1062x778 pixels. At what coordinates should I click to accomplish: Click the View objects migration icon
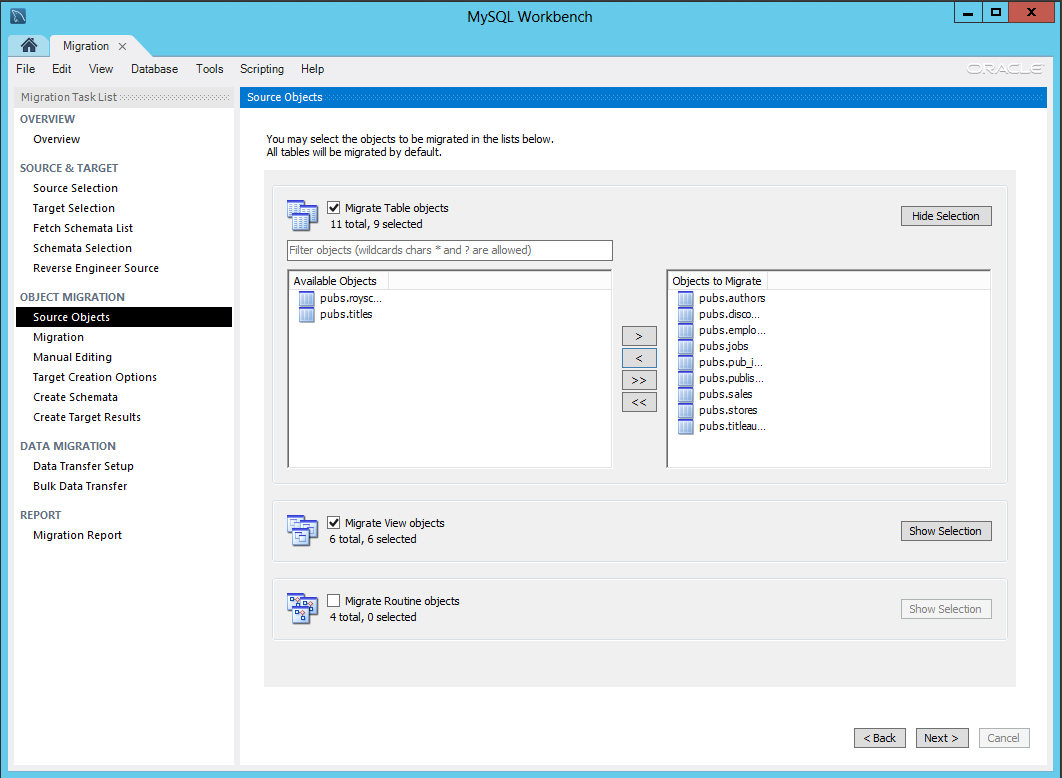coord(302,530)
